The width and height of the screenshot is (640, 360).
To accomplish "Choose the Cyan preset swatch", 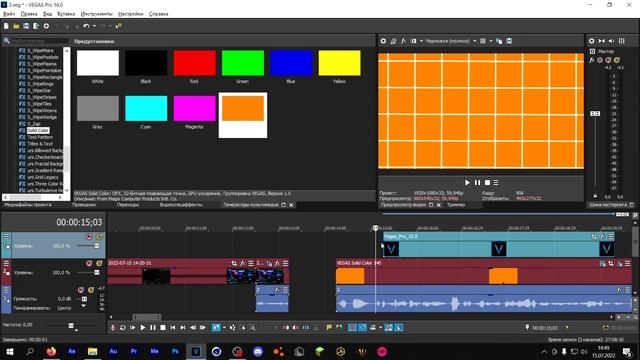I will pos(146,108).
